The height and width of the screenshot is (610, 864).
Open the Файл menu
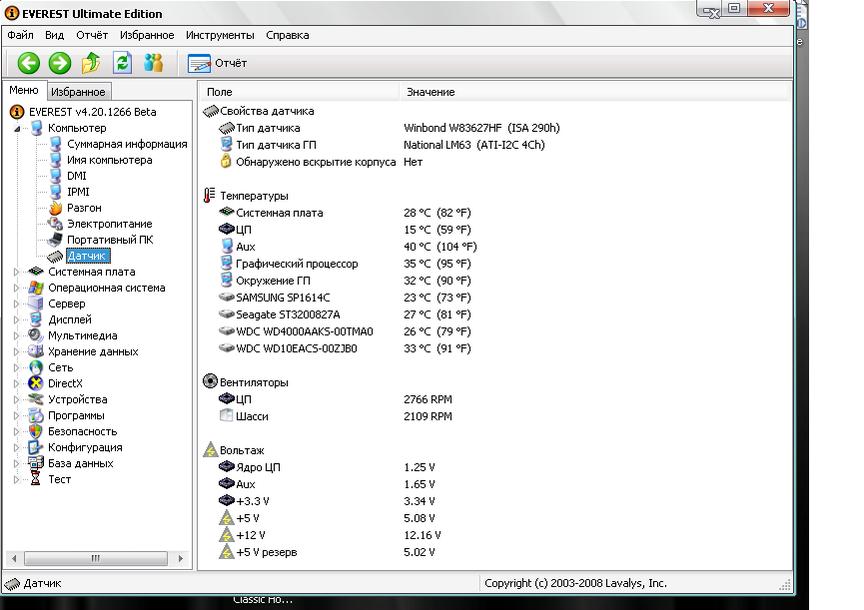pos(20,35)
